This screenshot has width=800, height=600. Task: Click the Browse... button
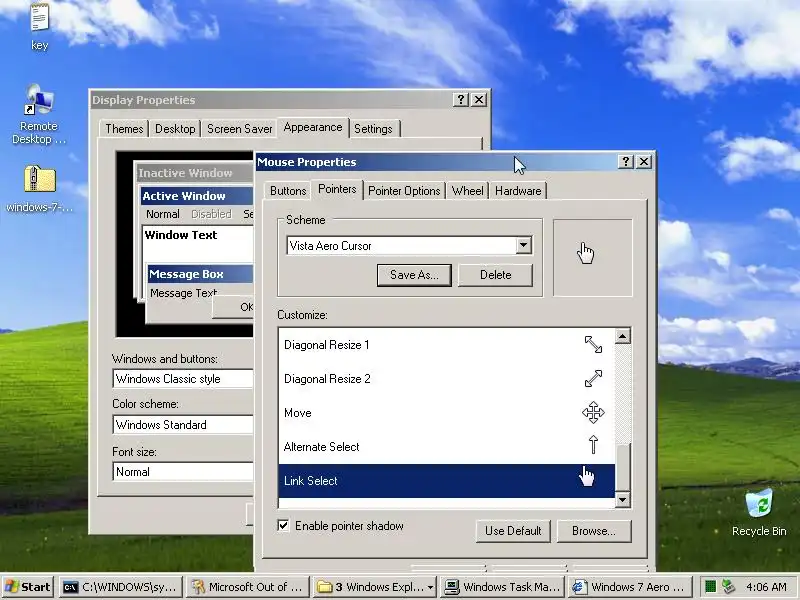tap(594, 531)
